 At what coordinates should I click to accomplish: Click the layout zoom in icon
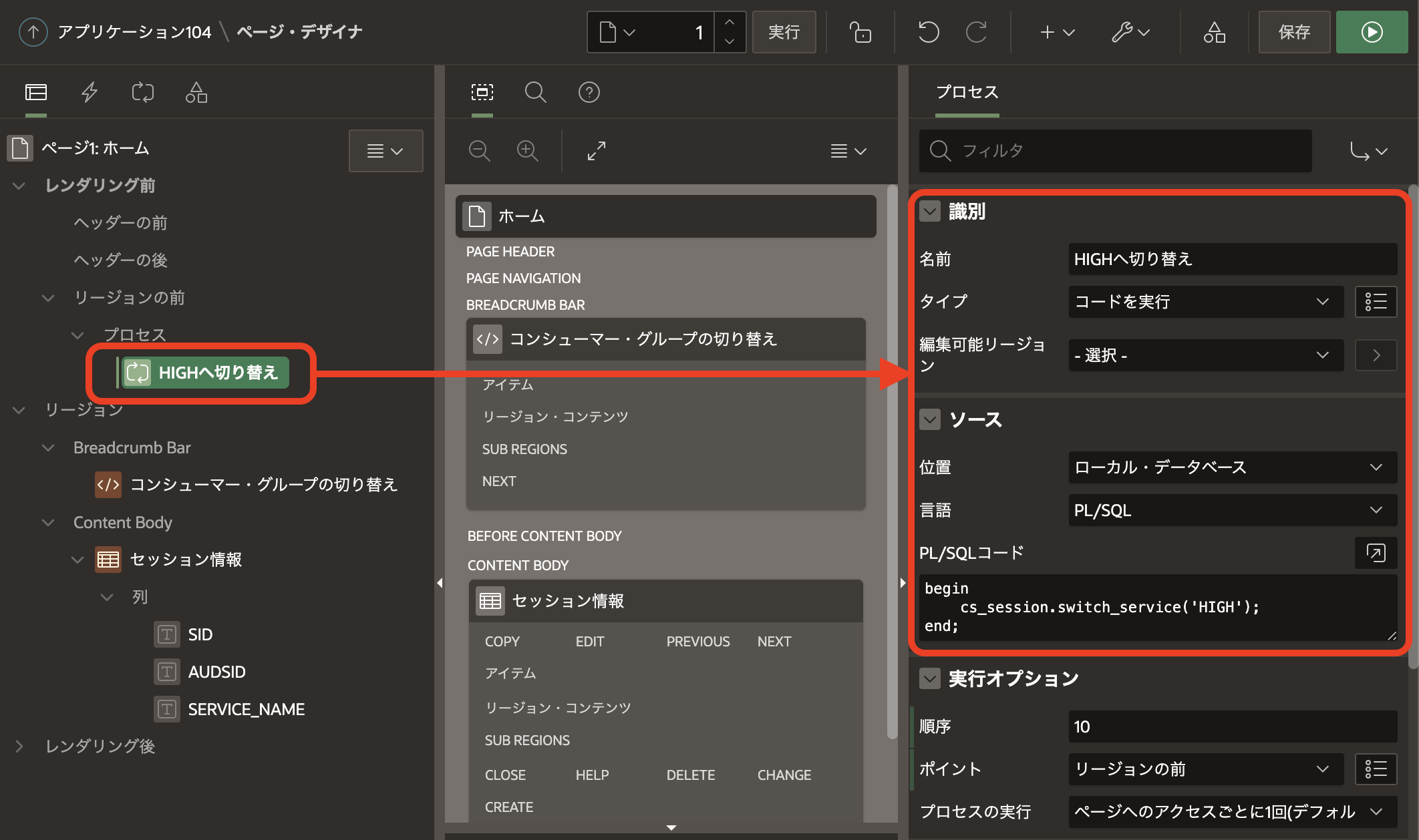(528, 151)
